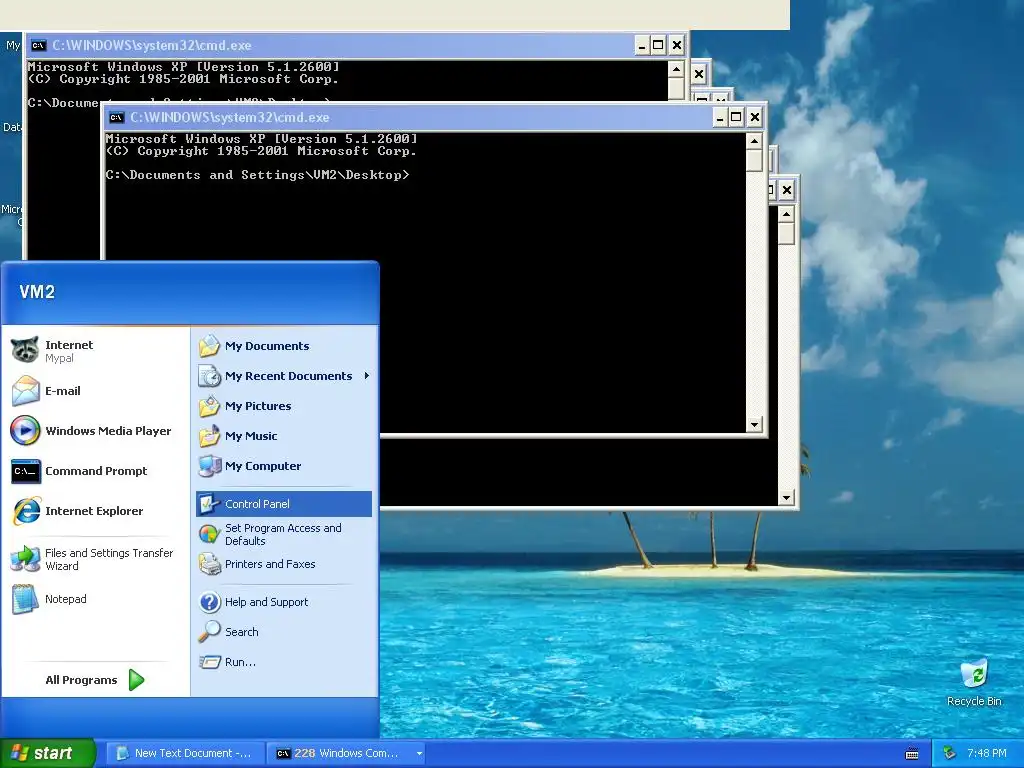Select the Windows Media Player label
Screen dimensions: 1024x768
(108, 430)
